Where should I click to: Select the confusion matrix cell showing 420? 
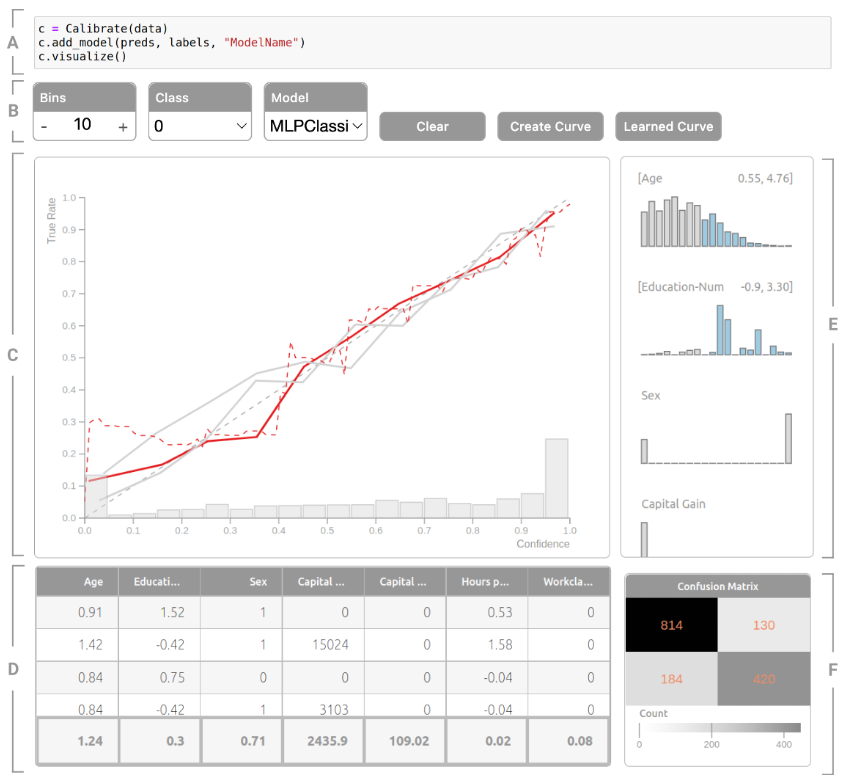[763, 677]
